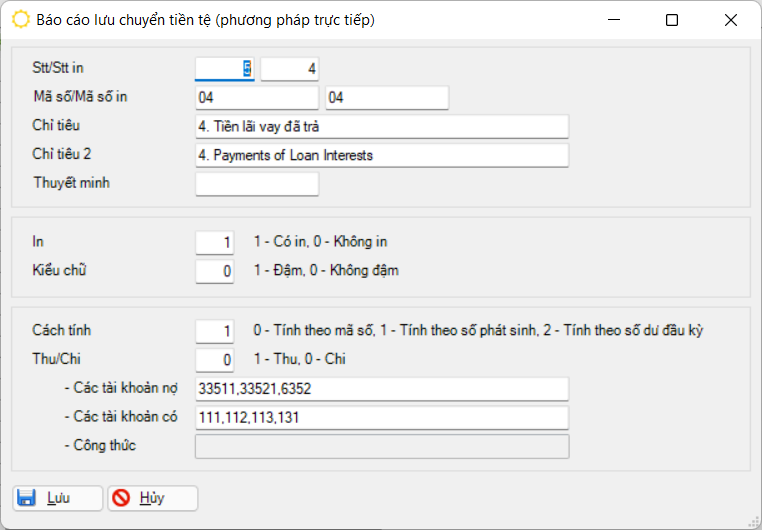Click the In print flag field
Image resolution: width=762 pixels, height=530 pixels.
coord(215,242)
